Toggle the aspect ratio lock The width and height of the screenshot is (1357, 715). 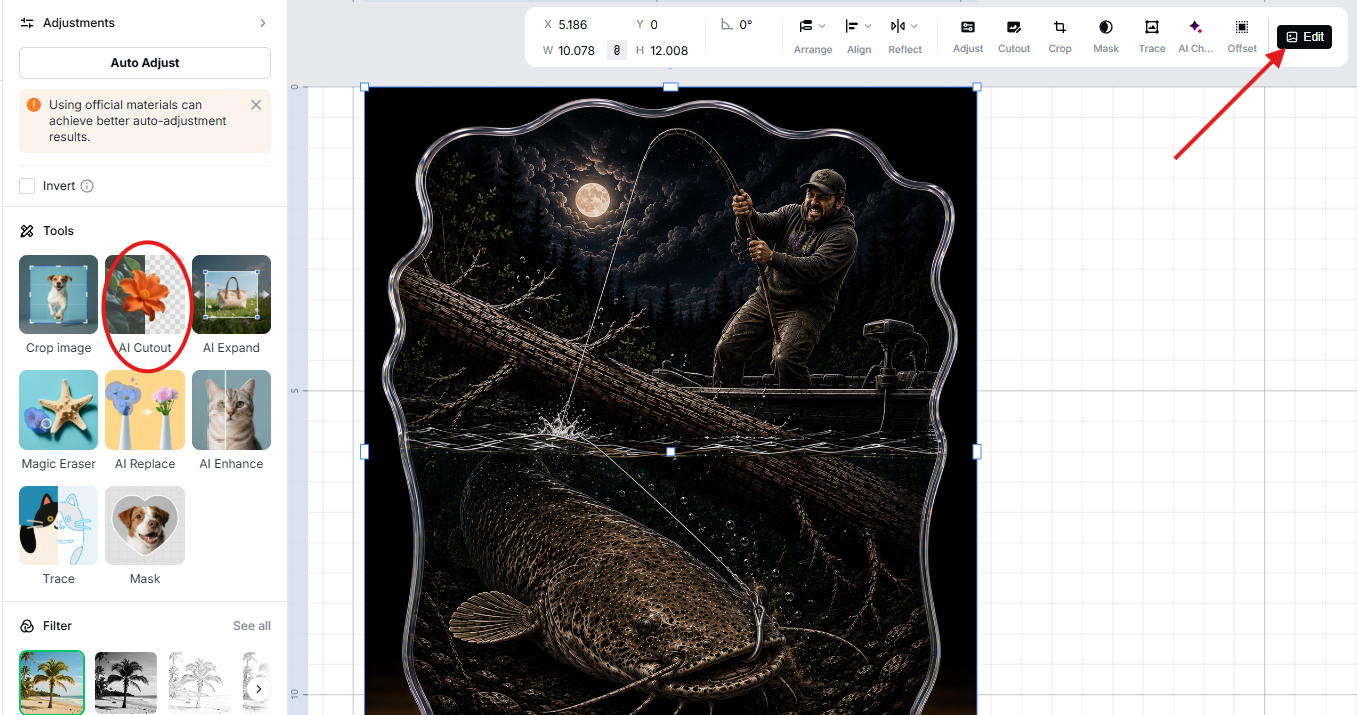coord(617,50)
